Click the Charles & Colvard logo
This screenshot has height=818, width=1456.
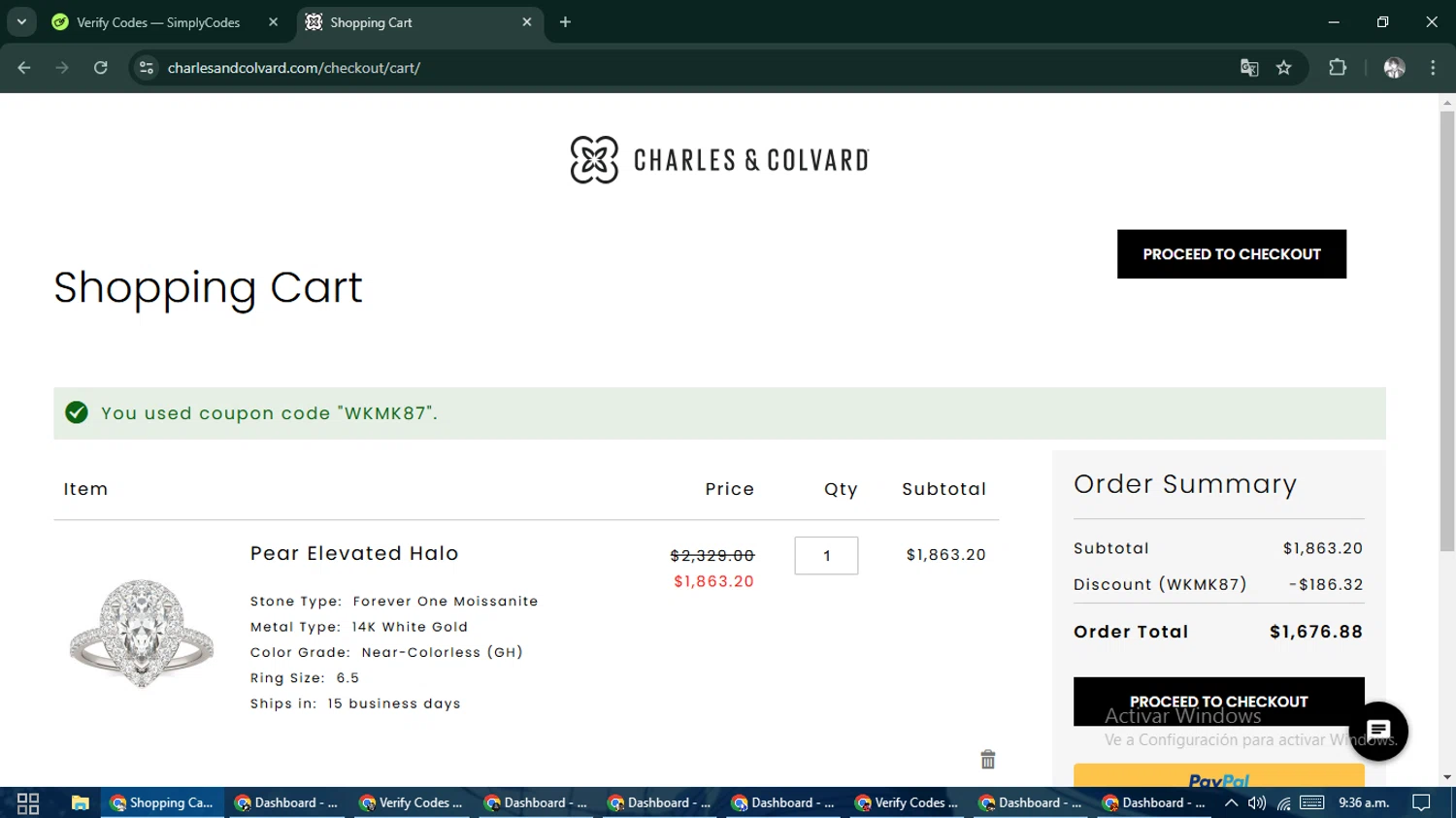[x=719, y=160]
